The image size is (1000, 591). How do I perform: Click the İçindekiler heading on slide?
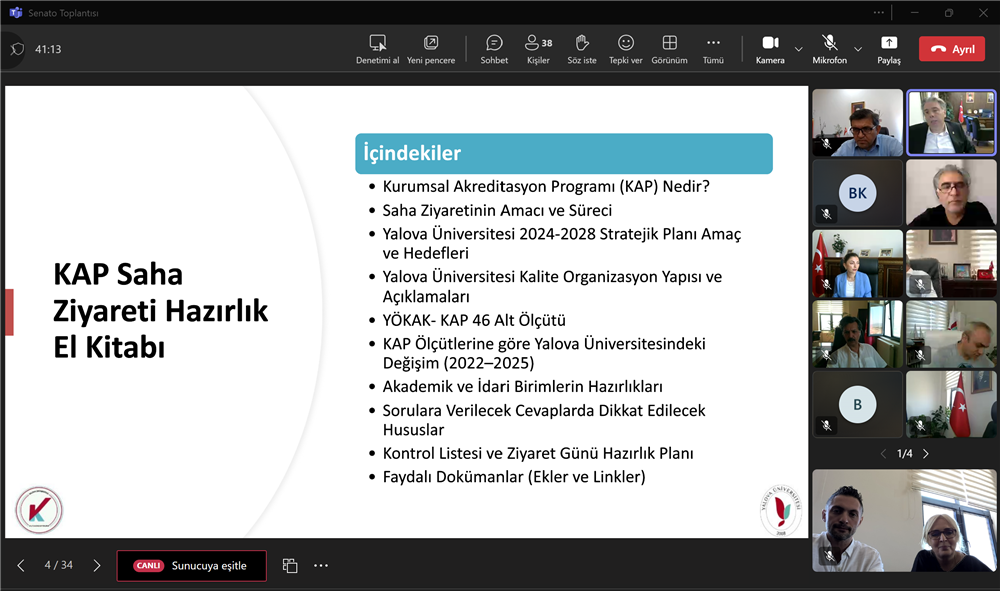coord(412,153)
